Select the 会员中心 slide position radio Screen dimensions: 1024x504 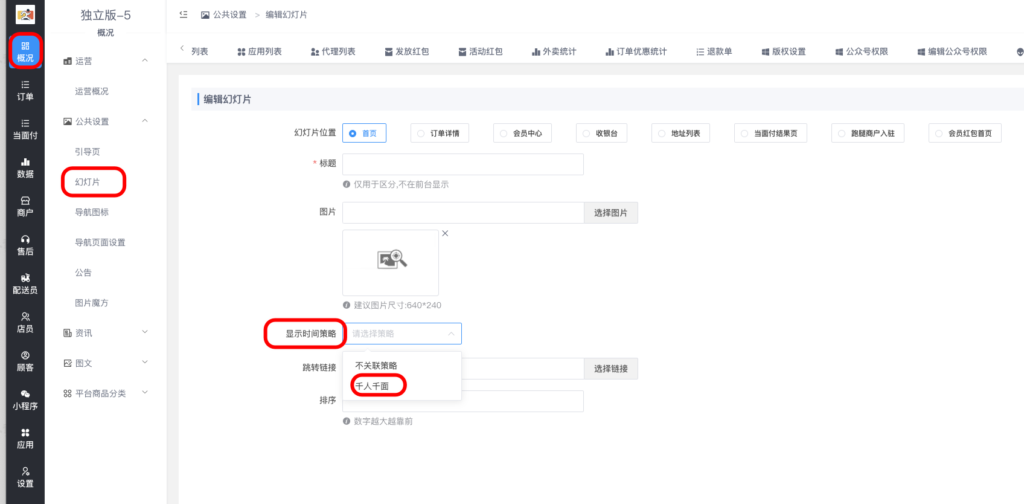pos(522,133)
